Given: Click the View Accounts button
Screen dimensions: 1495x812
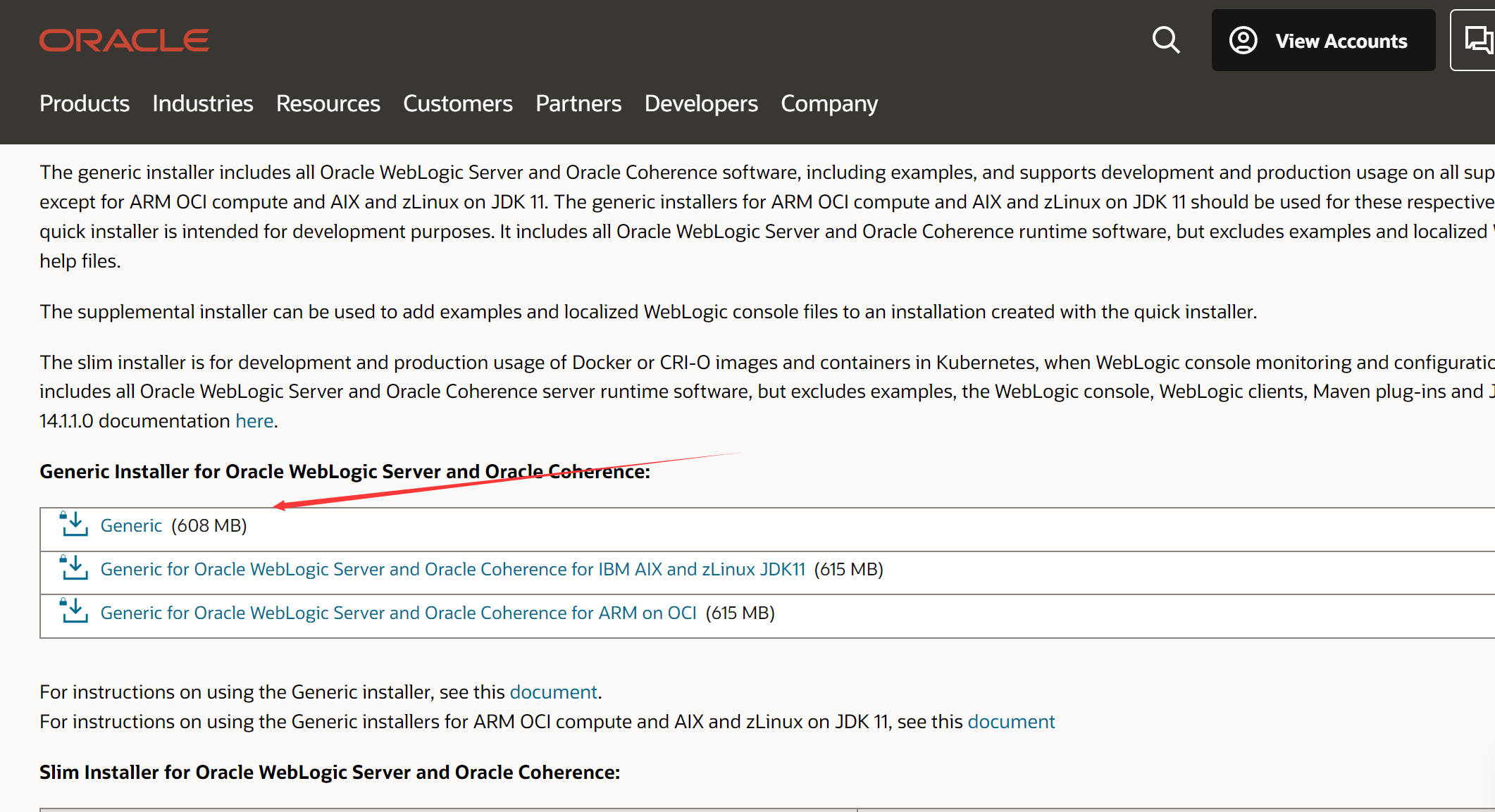Looking at the screenshot, I should (x=1323, y=40).
